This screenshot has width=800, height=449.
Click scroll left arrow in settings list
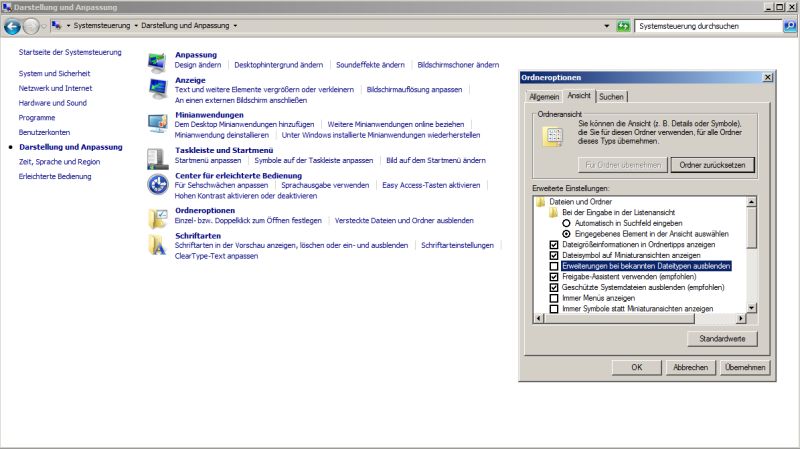539,319
